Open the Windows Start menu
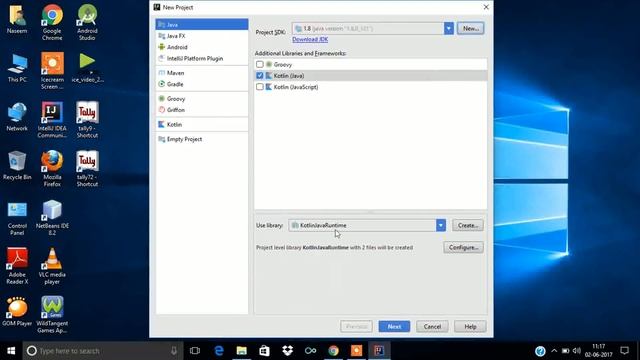 [11, 351]
